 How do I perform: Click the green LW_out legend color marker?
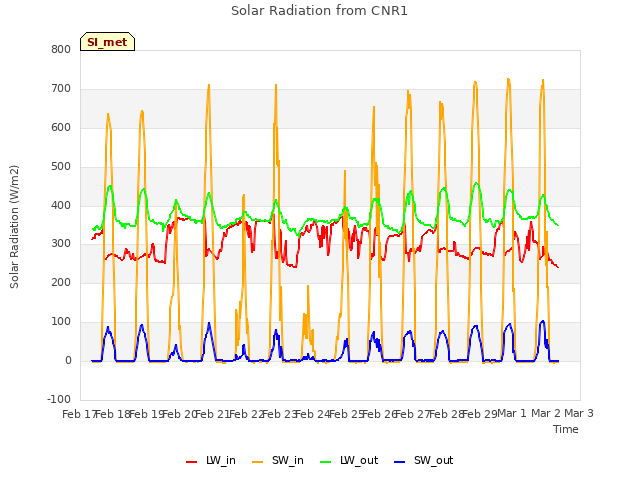326,462
